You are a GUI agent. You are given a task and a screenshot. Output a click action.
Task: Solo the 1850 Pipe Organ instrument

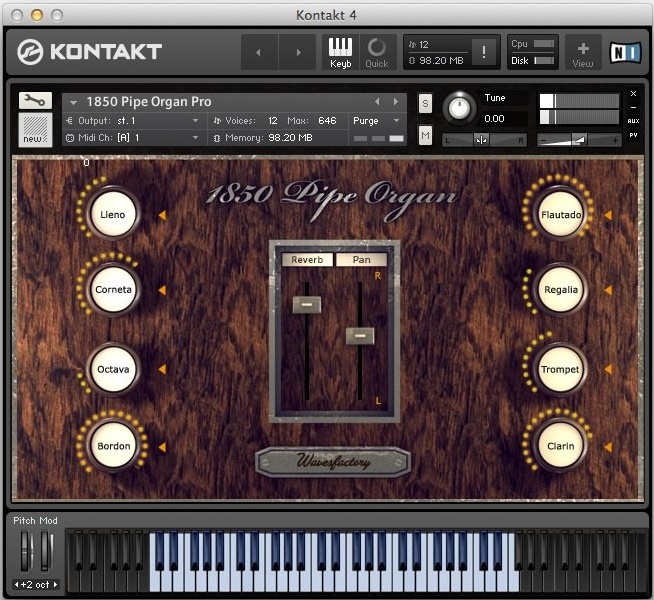pos(425,103)
